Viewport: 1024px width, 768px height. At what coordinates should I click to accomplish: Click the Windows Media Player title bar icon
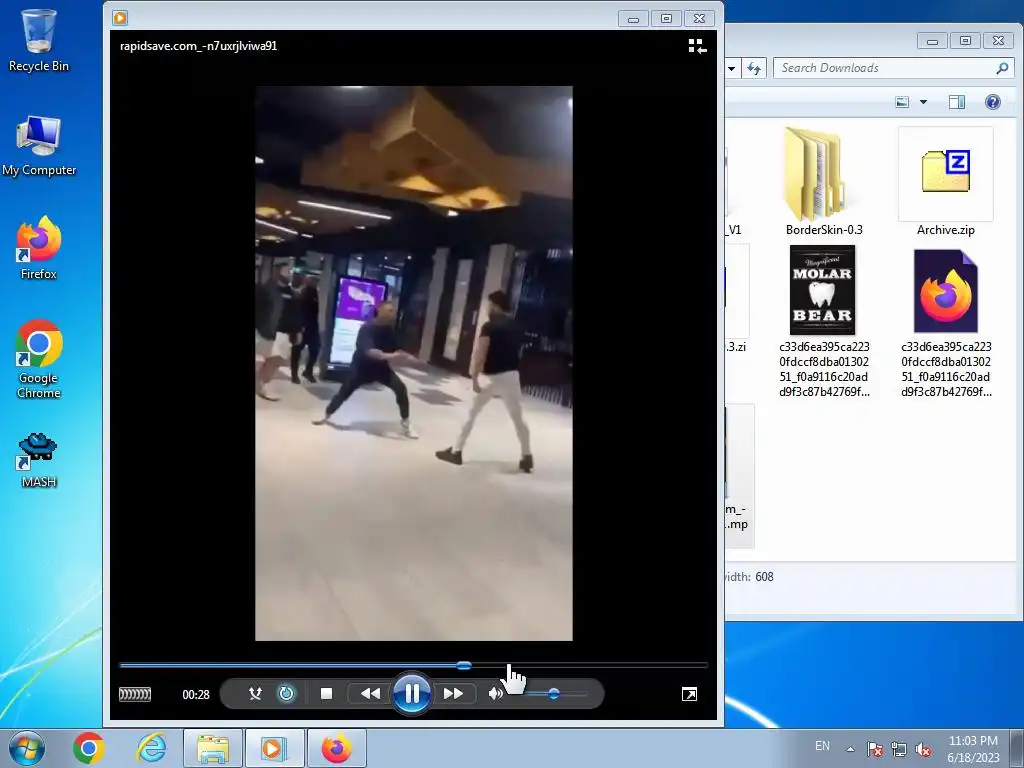coord(120,18)
